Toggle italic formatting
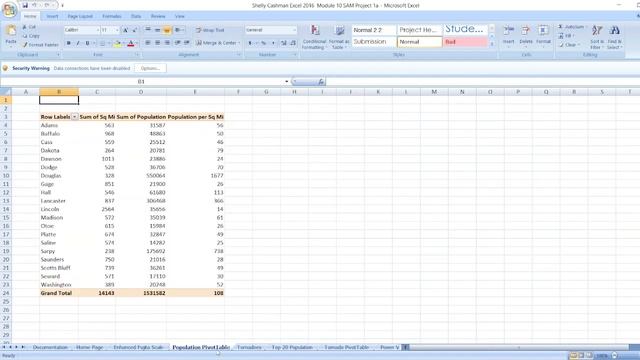The image size is (640, 360). (78, 43)
